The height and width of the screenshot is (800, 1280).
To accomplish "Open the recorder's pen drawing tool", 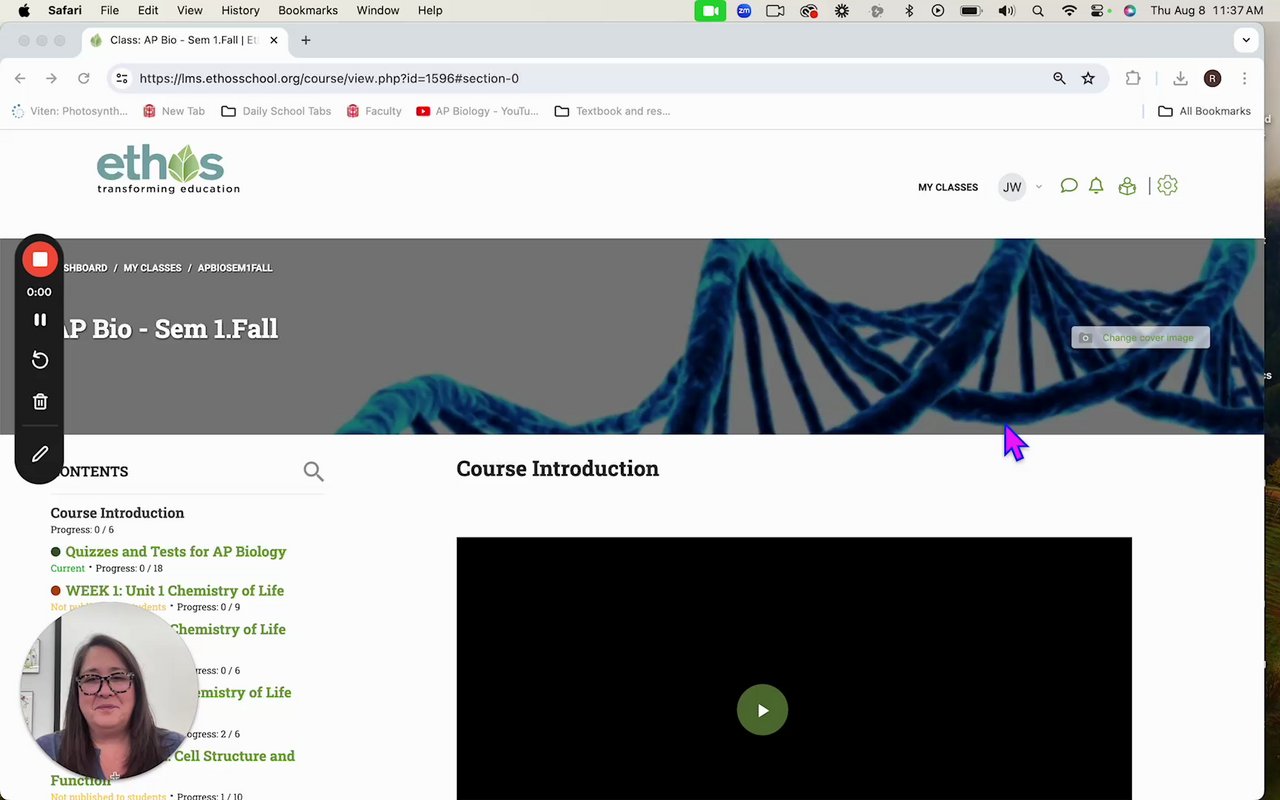I will 40,454.
